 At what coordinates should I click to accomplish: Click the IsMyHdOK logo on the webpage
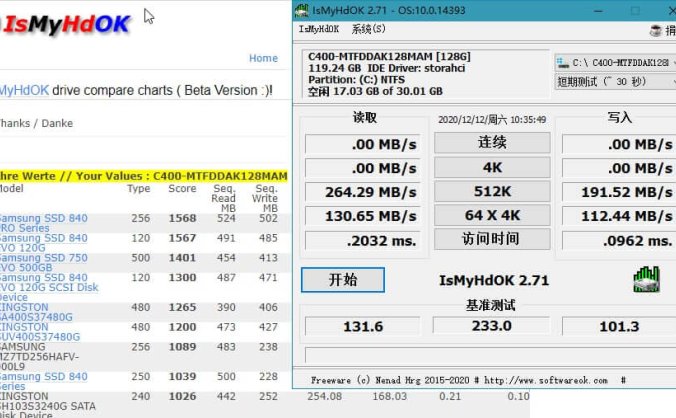65,25
